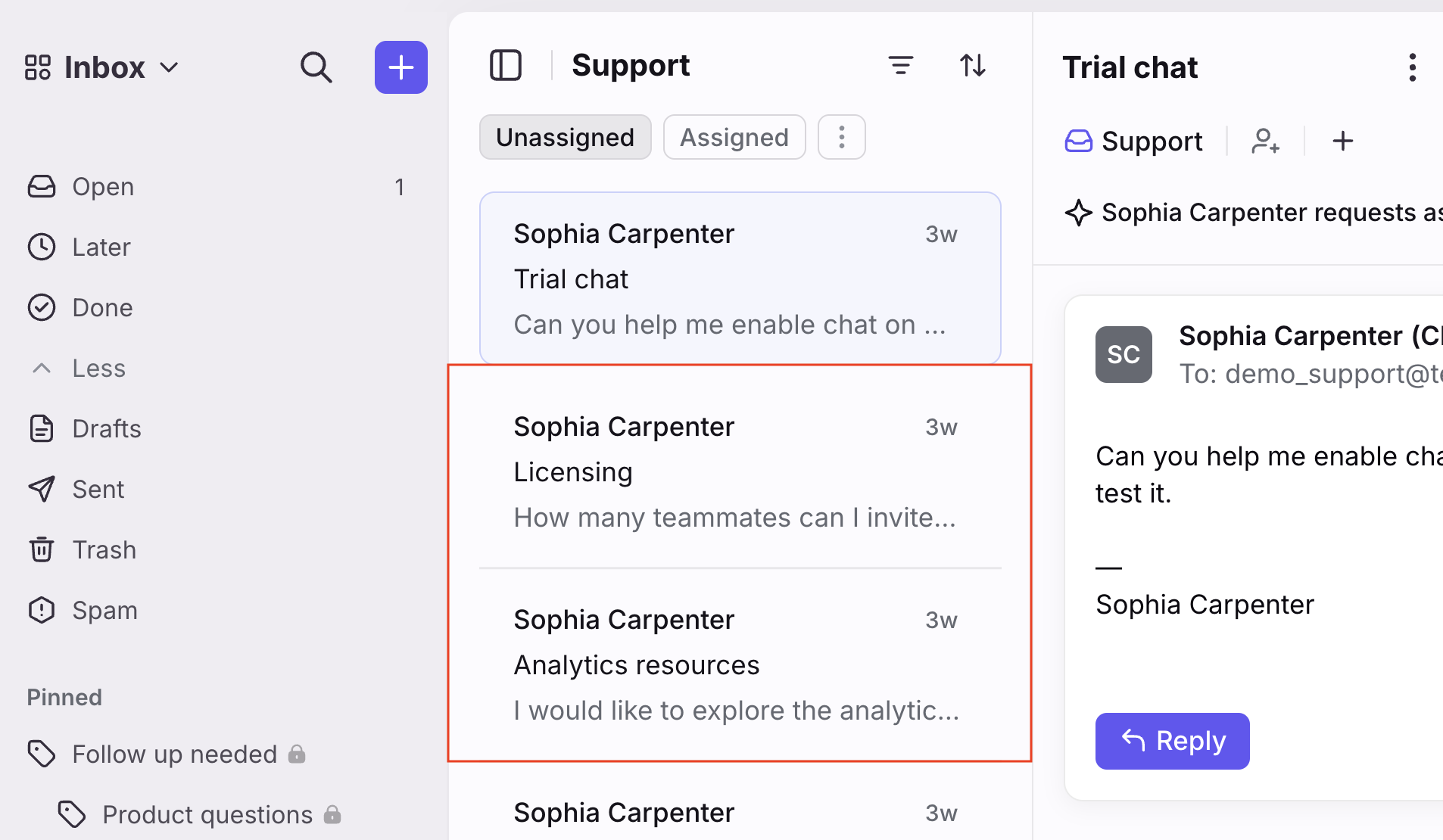Click the purple compose plus button
The width and height of the screenshot is (1443, 840).
(400, 67)
